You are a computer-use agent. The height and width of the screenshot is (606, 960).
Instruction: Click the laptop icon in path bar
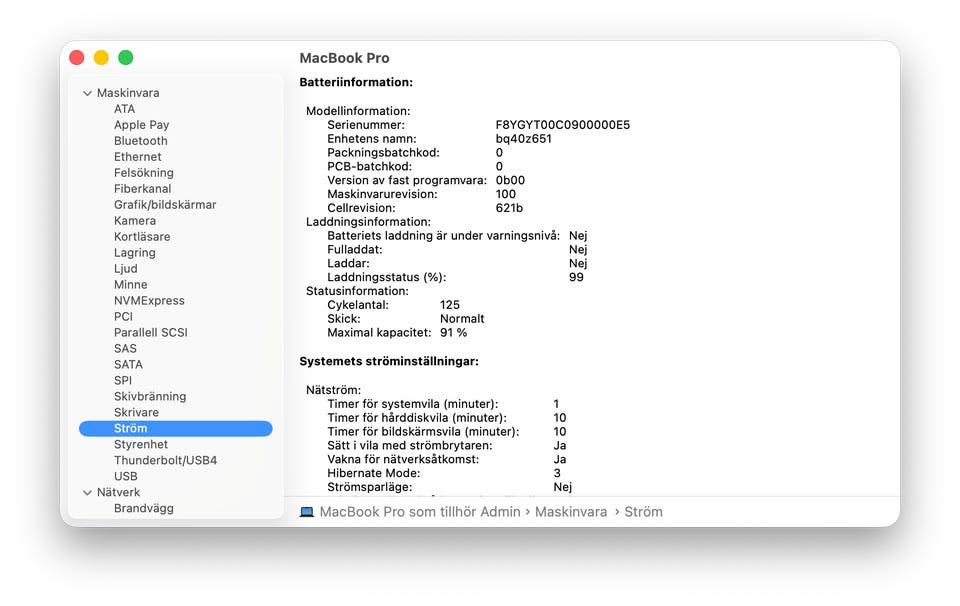pyautogui.click(x=307, y=512)
